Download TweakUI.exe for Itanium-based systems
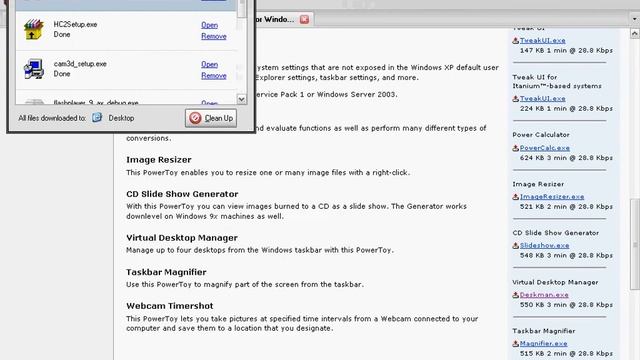Screen dimensions: 640x360 pos(542,98)
